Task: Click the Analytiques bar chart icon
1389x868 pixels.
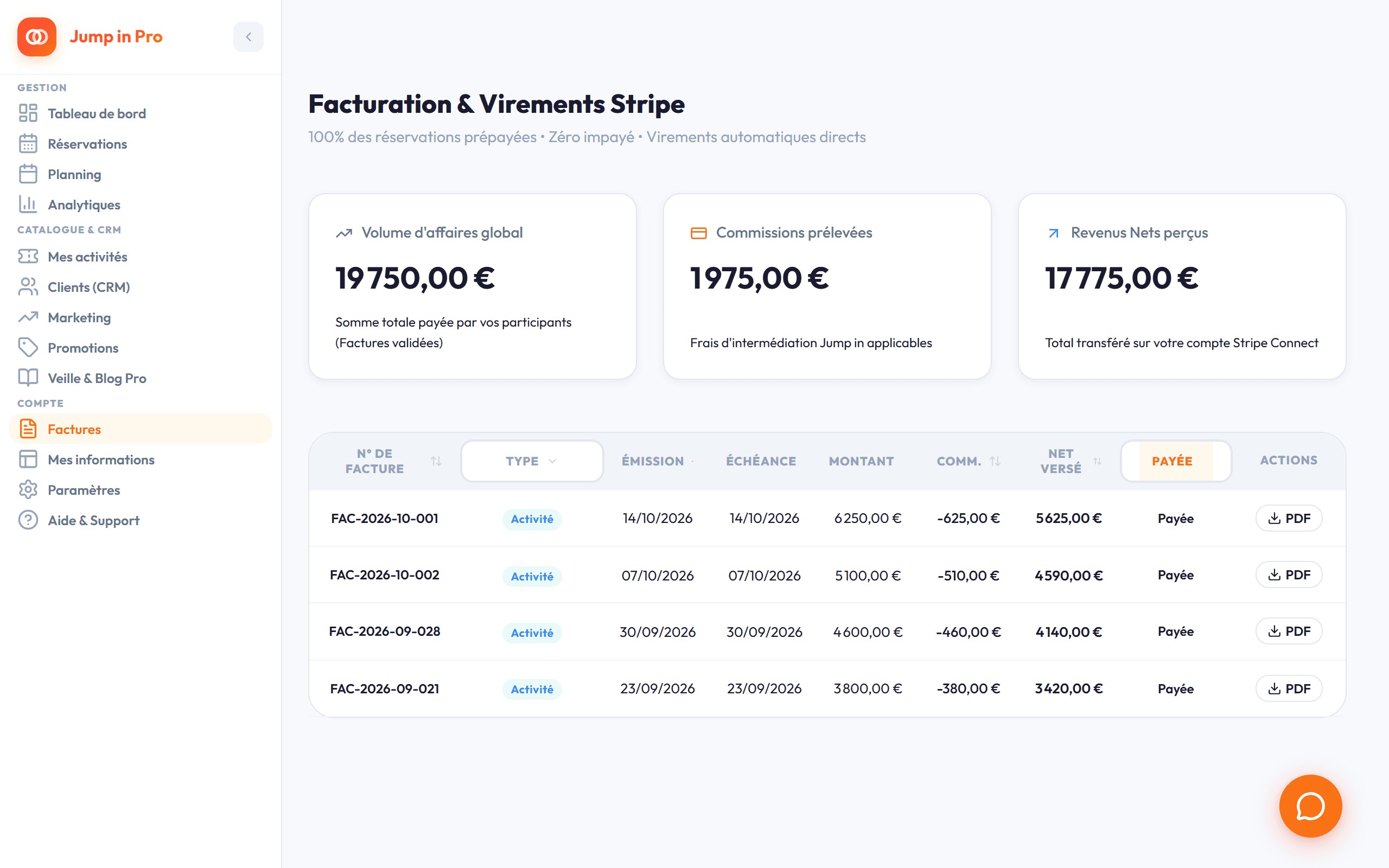Action: [28, 205]
